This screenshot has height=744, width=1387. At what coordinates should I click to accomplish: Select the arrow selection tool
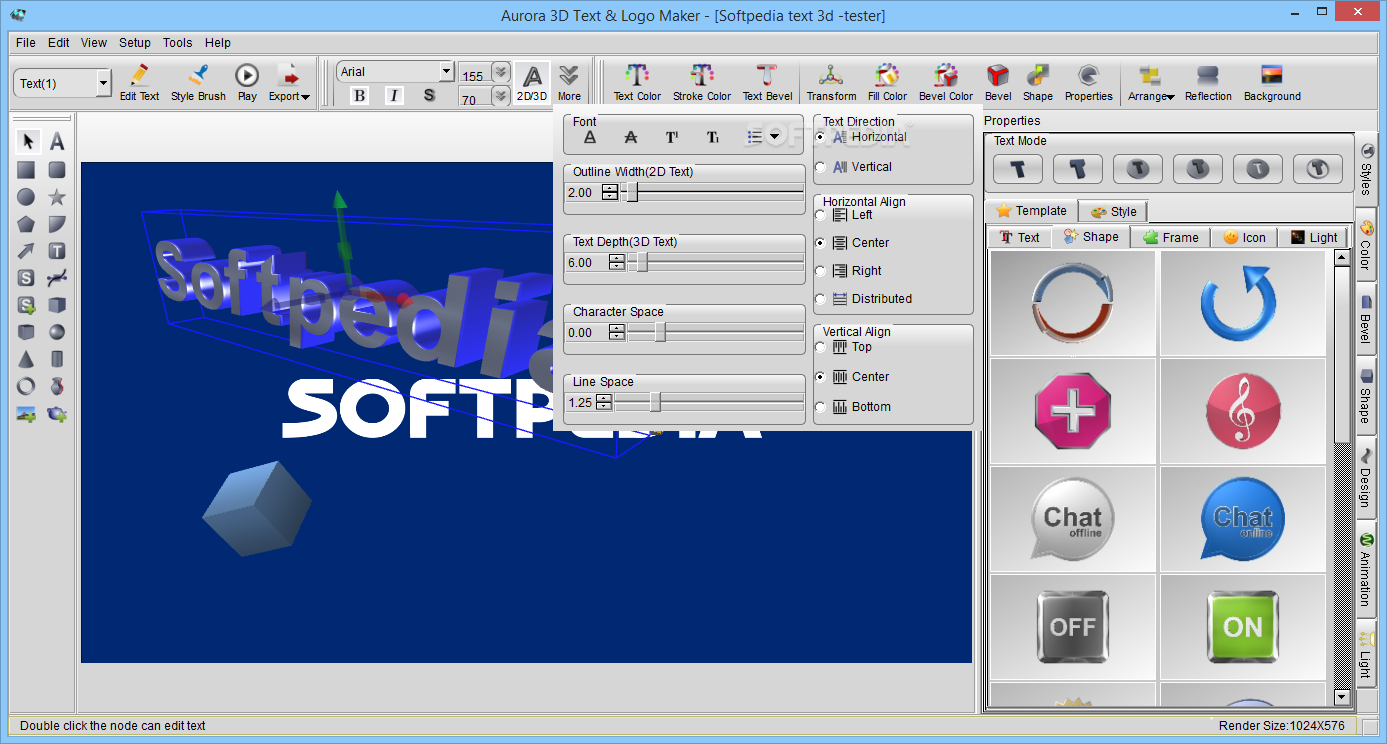[28, 142]
